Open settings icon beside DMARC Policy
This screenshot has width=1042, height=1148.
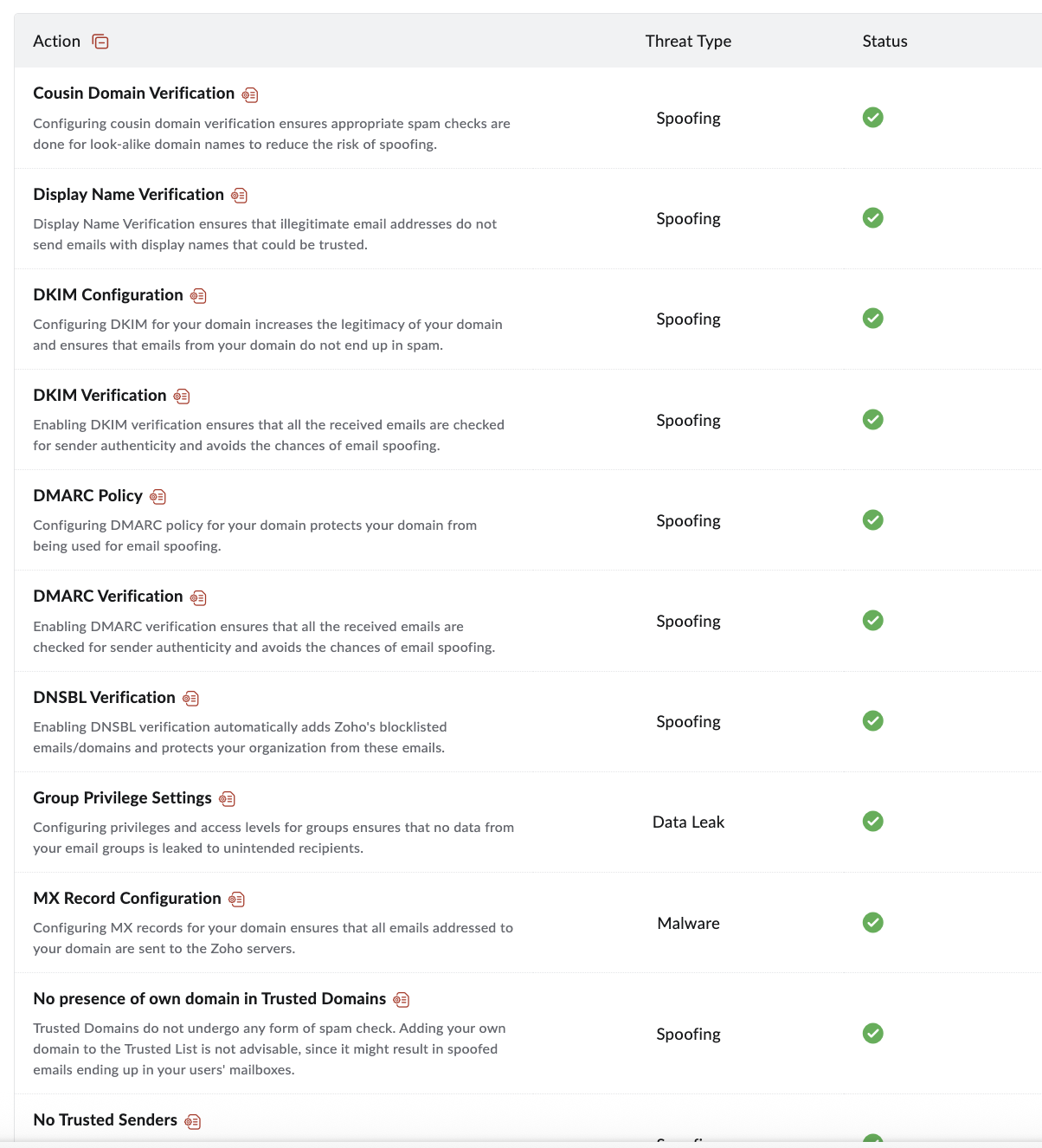point(158,497)
